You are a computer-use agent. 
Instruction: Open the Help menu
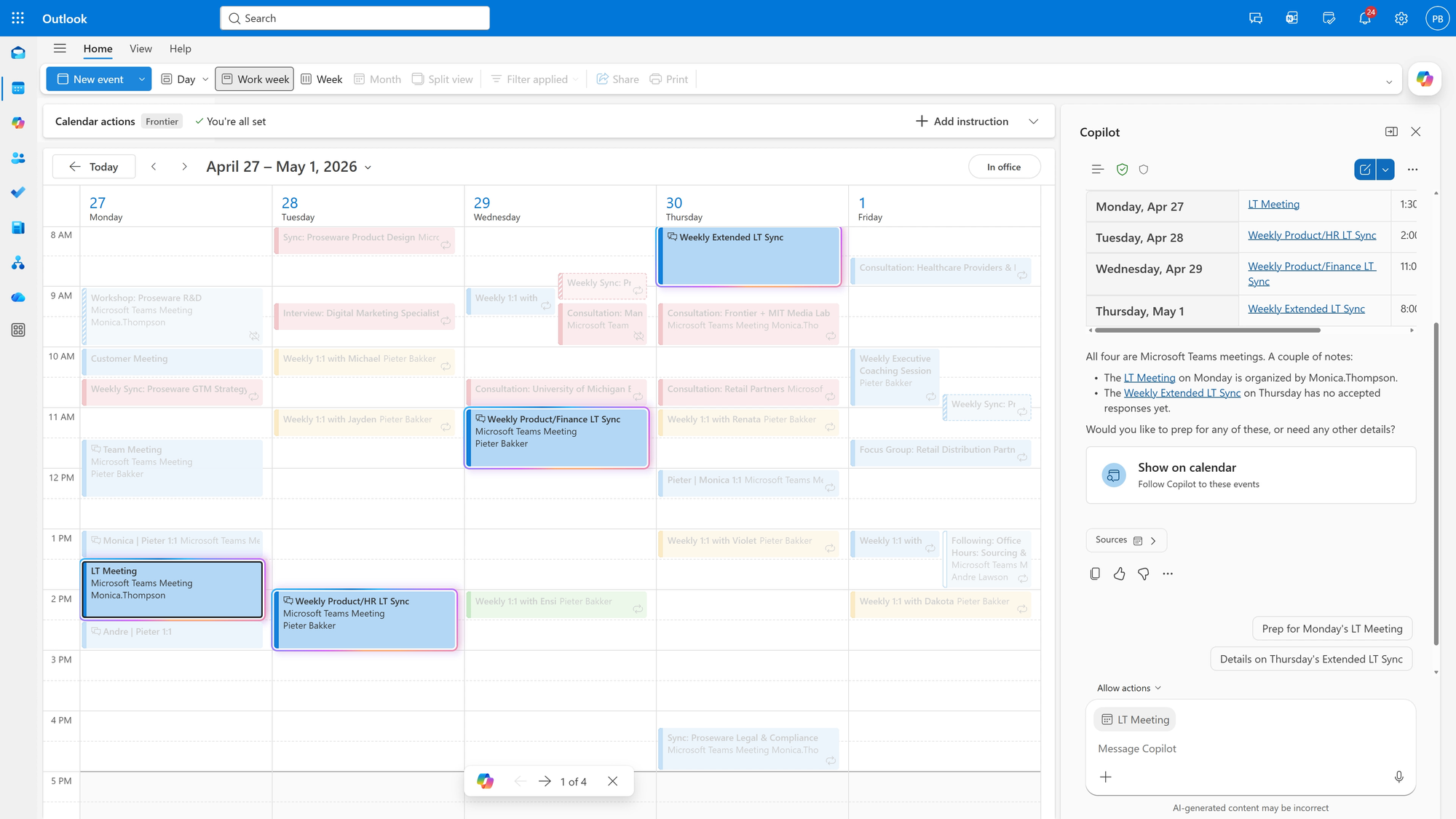(180, 49)
